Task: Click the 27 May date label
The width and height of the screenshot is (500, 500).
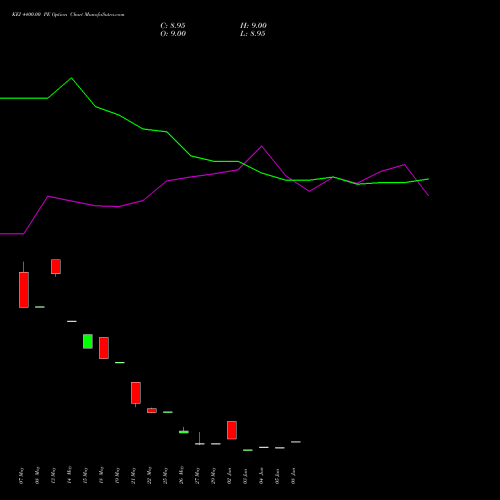Action: pyautogui.click(x=198, y=476)
